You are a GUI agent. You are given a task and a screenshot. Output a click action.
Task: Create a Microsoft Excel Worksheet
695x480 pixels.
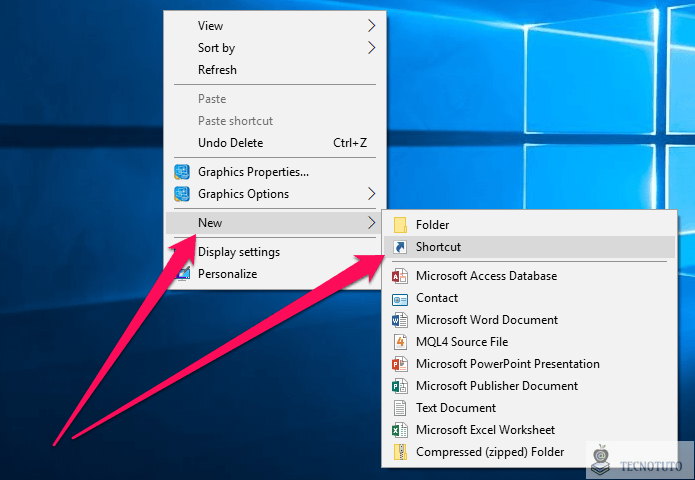coord(529,430)
